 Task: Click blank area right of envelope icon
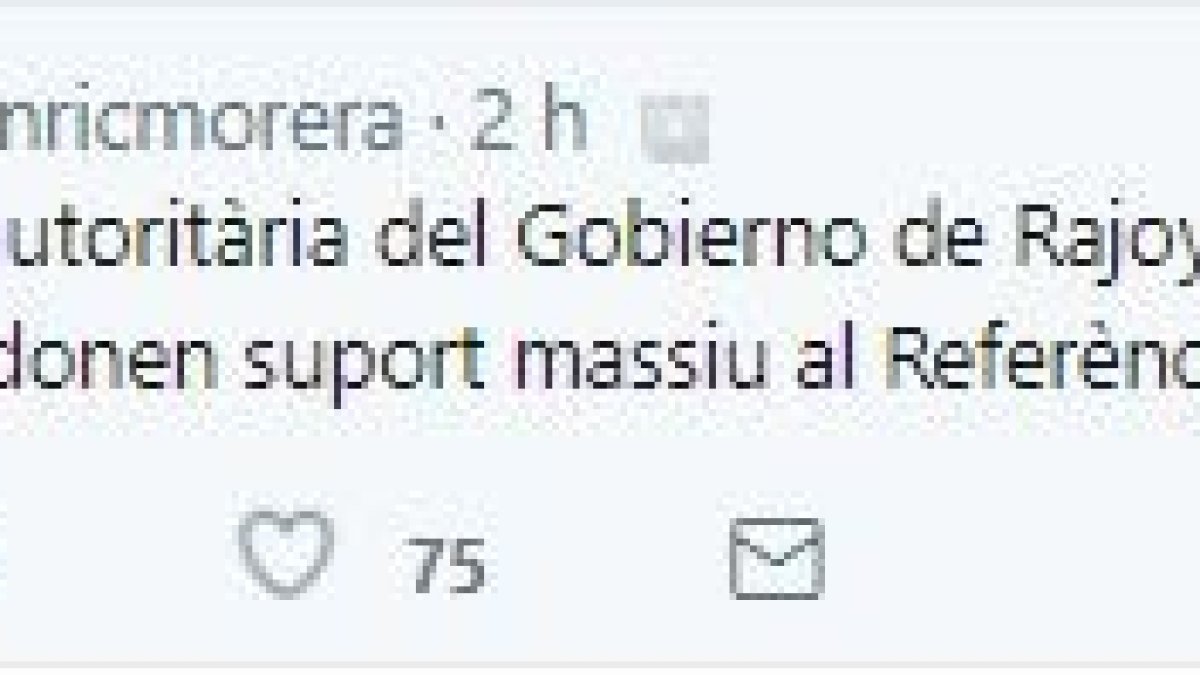coord(1000,558)
